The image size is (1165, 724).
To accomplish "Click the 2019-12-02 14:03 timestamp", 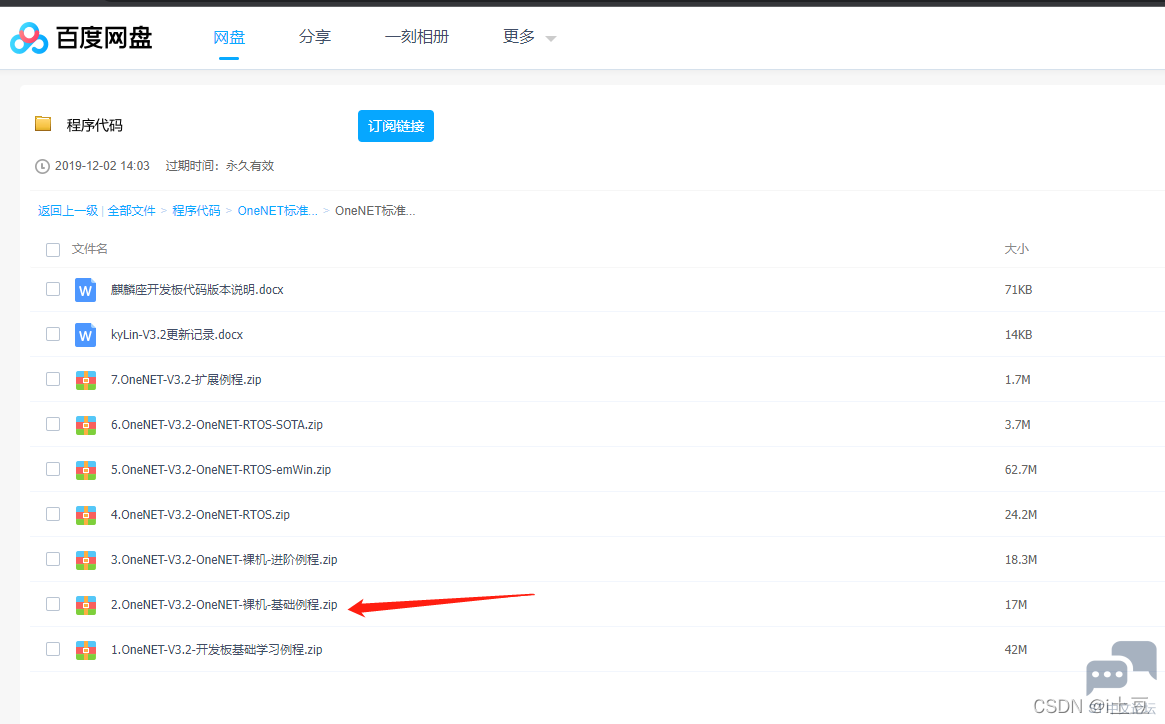I will coord(103,166).
